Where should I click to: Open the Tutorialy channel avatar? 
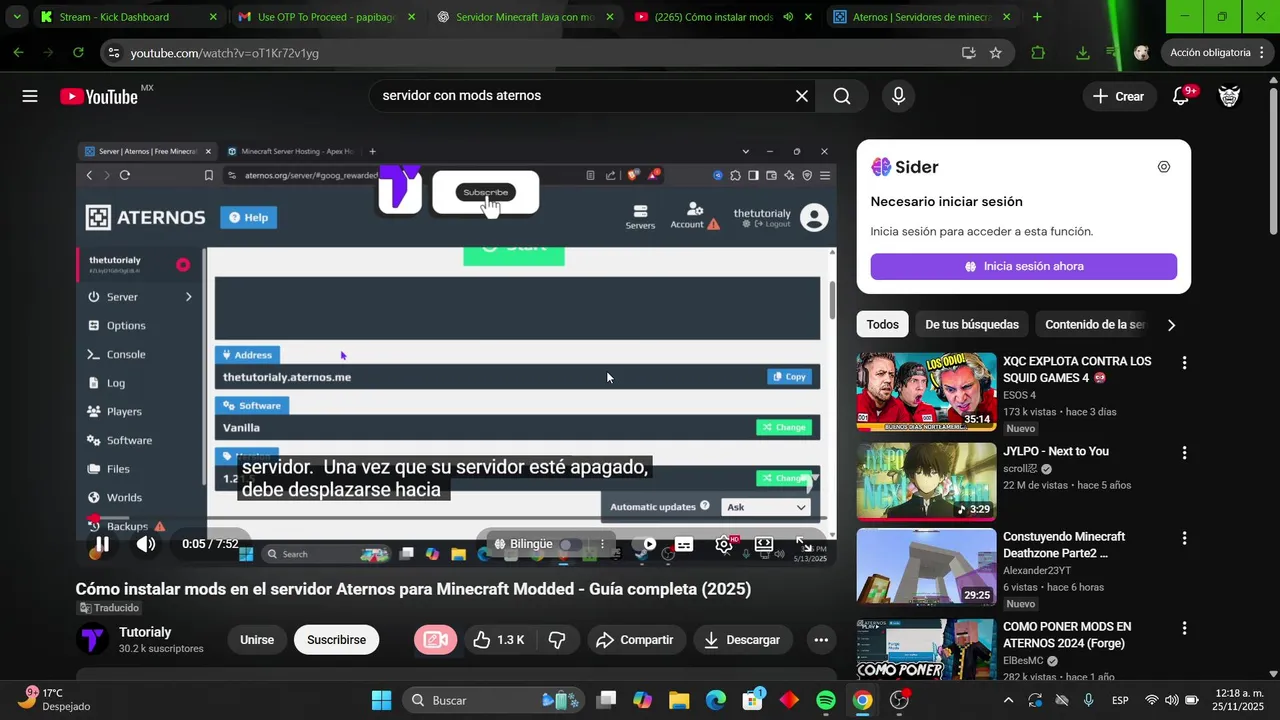tap(93, 639)
